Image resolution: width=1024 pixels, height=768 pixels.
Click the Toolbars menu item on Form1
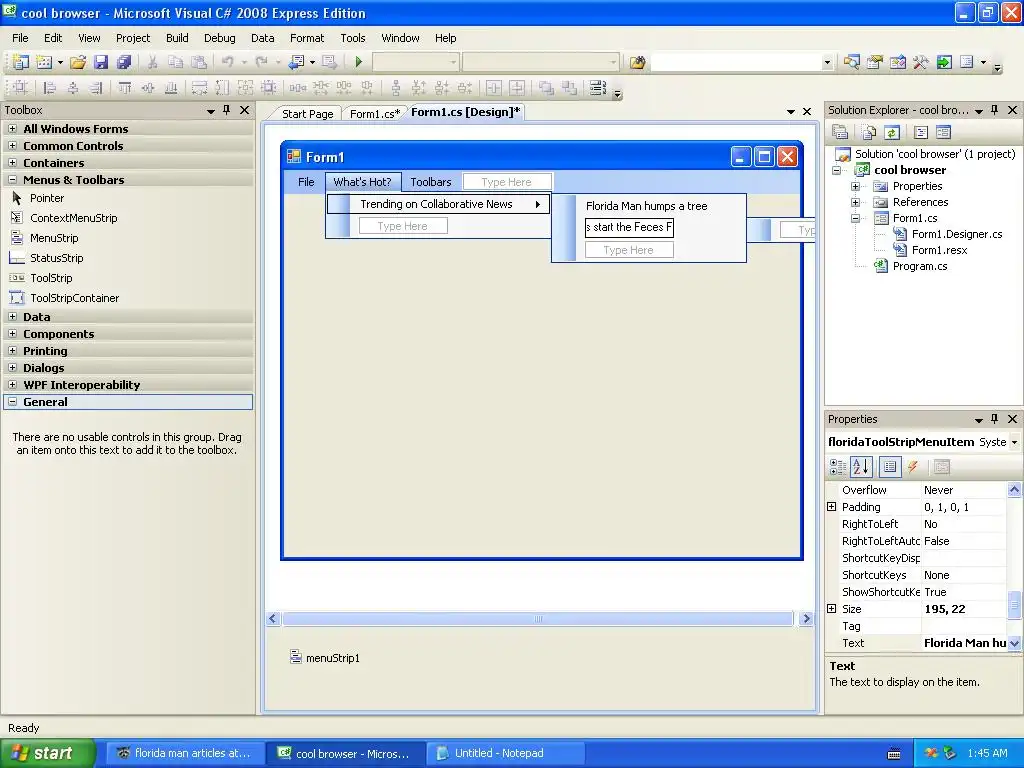point(431,182)
